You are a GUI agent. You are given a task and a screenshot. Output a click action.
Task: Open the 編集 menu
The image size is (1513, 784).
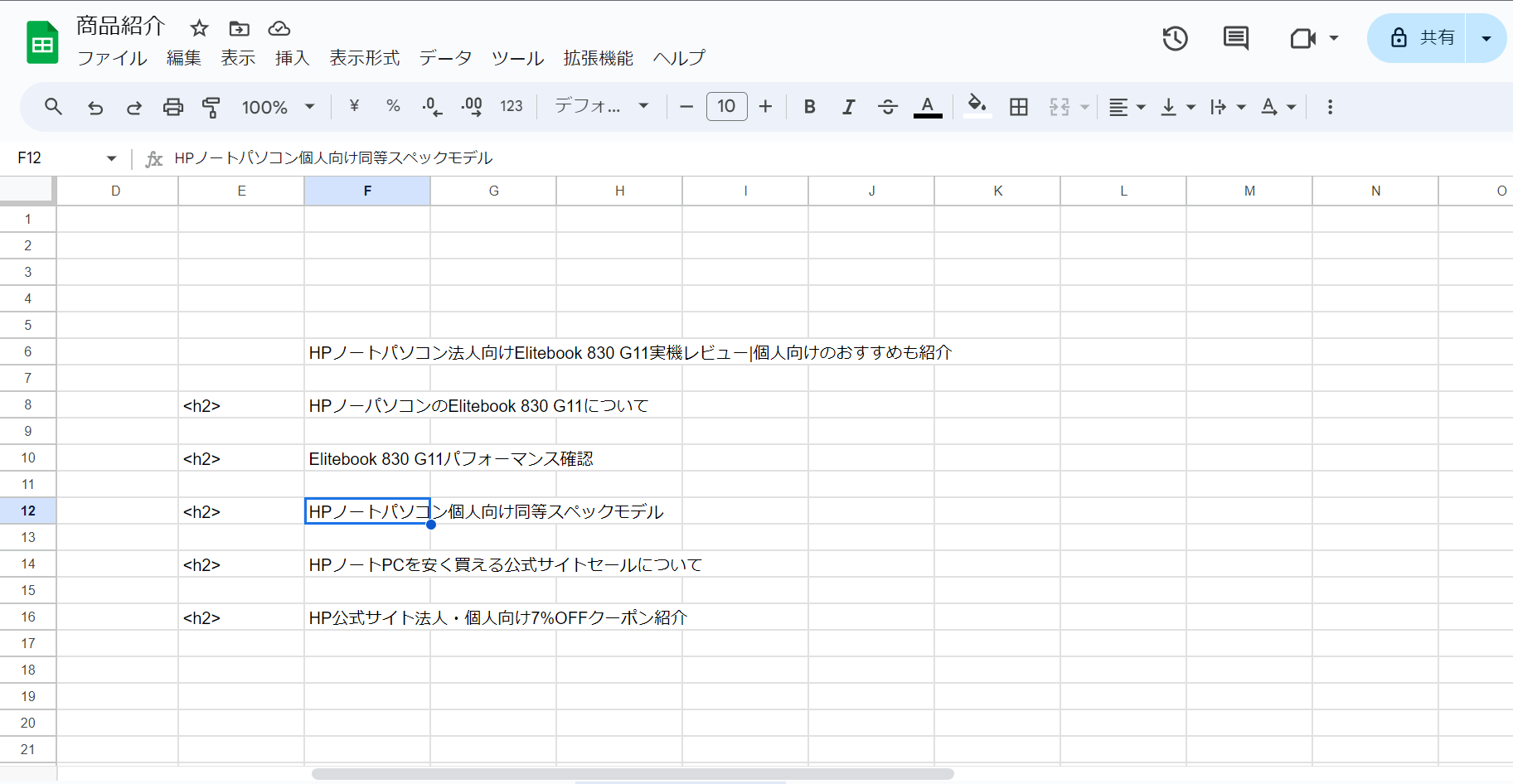pyautogui.click(x=184, y=58)
